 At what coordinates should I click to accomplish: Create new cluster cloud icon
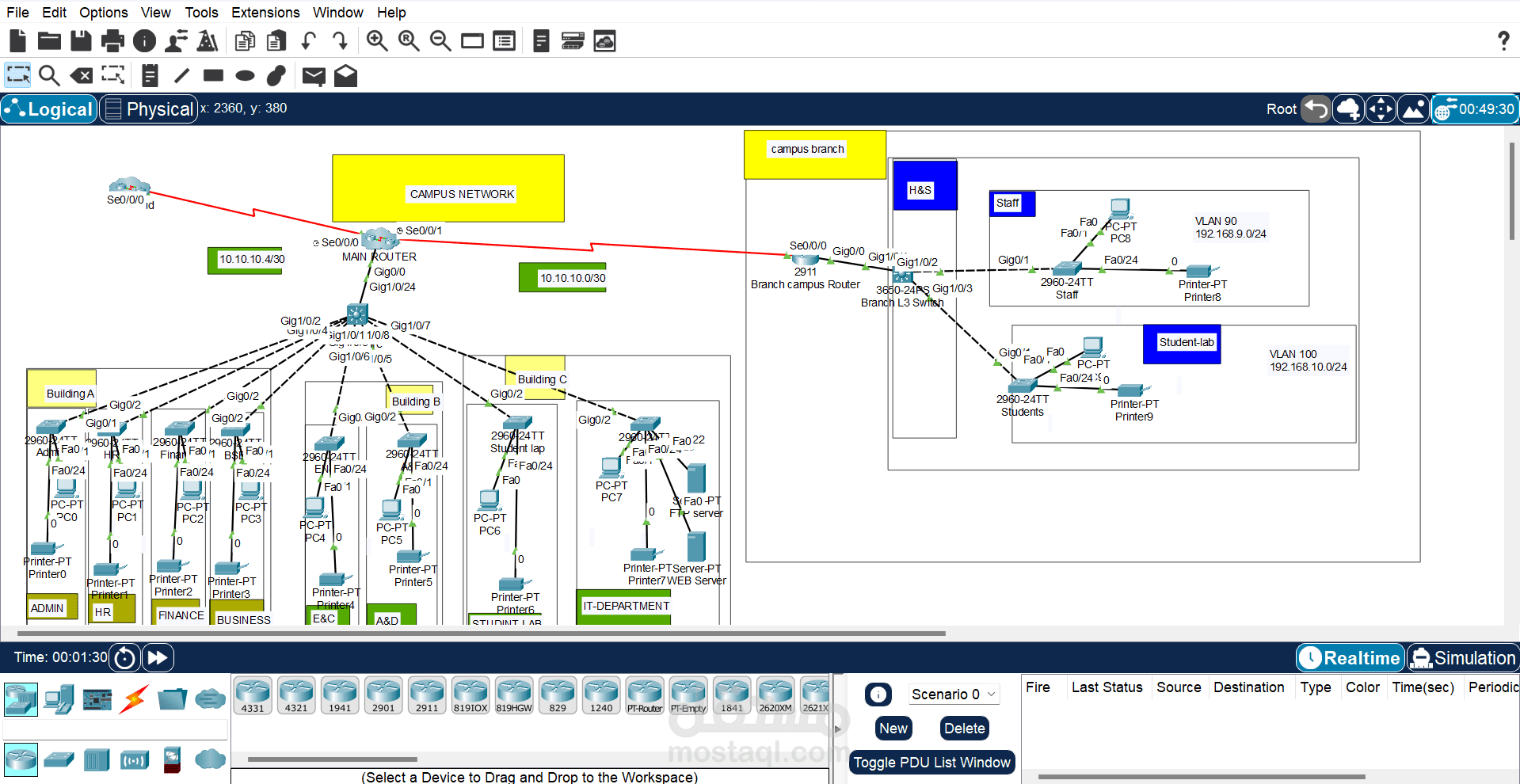tap(1348, 109)
